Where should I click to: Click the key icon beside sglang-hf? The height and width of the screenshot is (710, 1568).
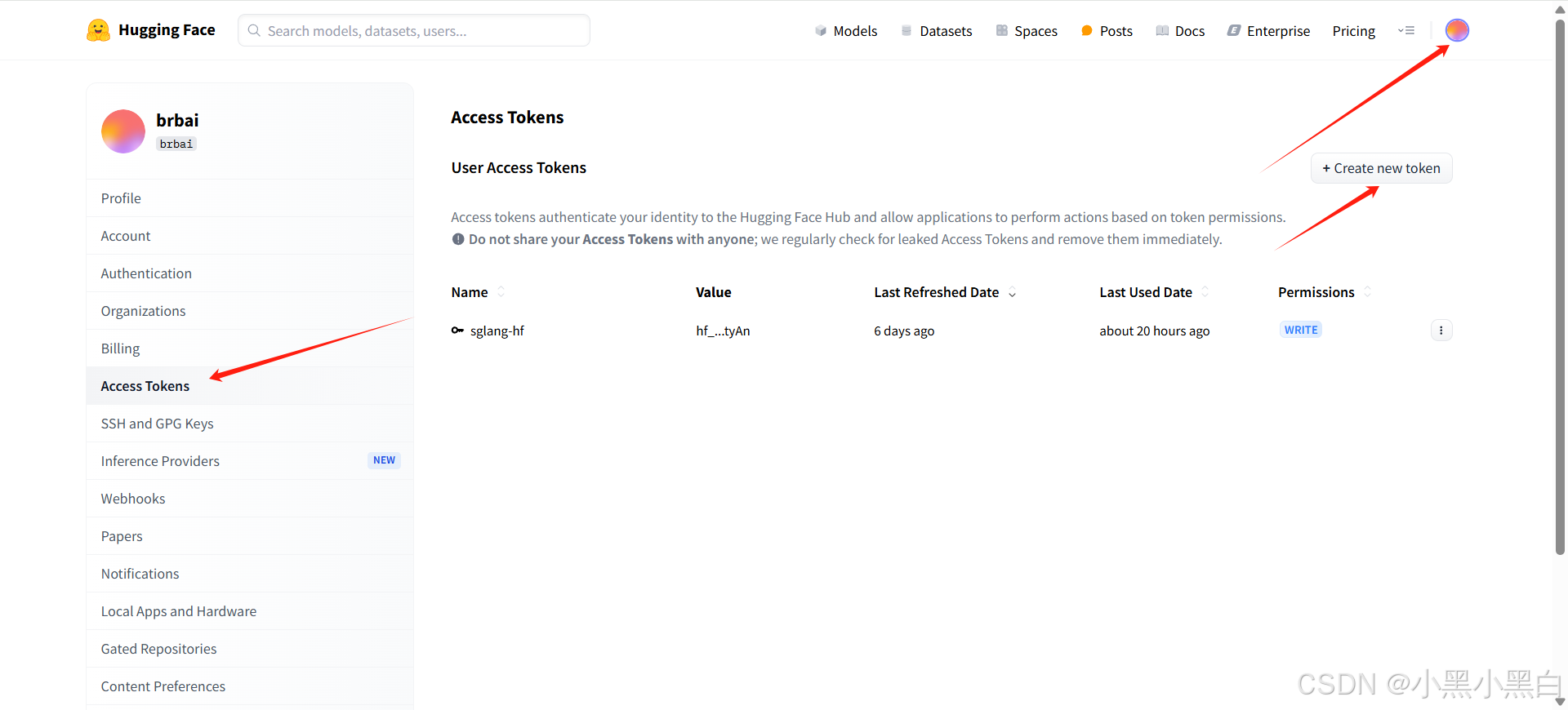pyautogui.click(x=457, y=331)
